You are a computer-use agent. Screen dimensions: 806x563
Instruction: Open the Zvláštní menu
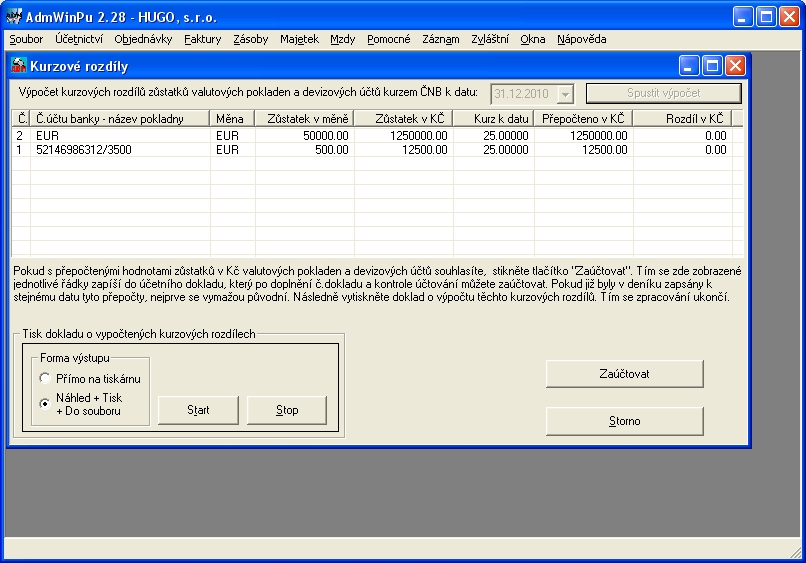click(490, 39)
